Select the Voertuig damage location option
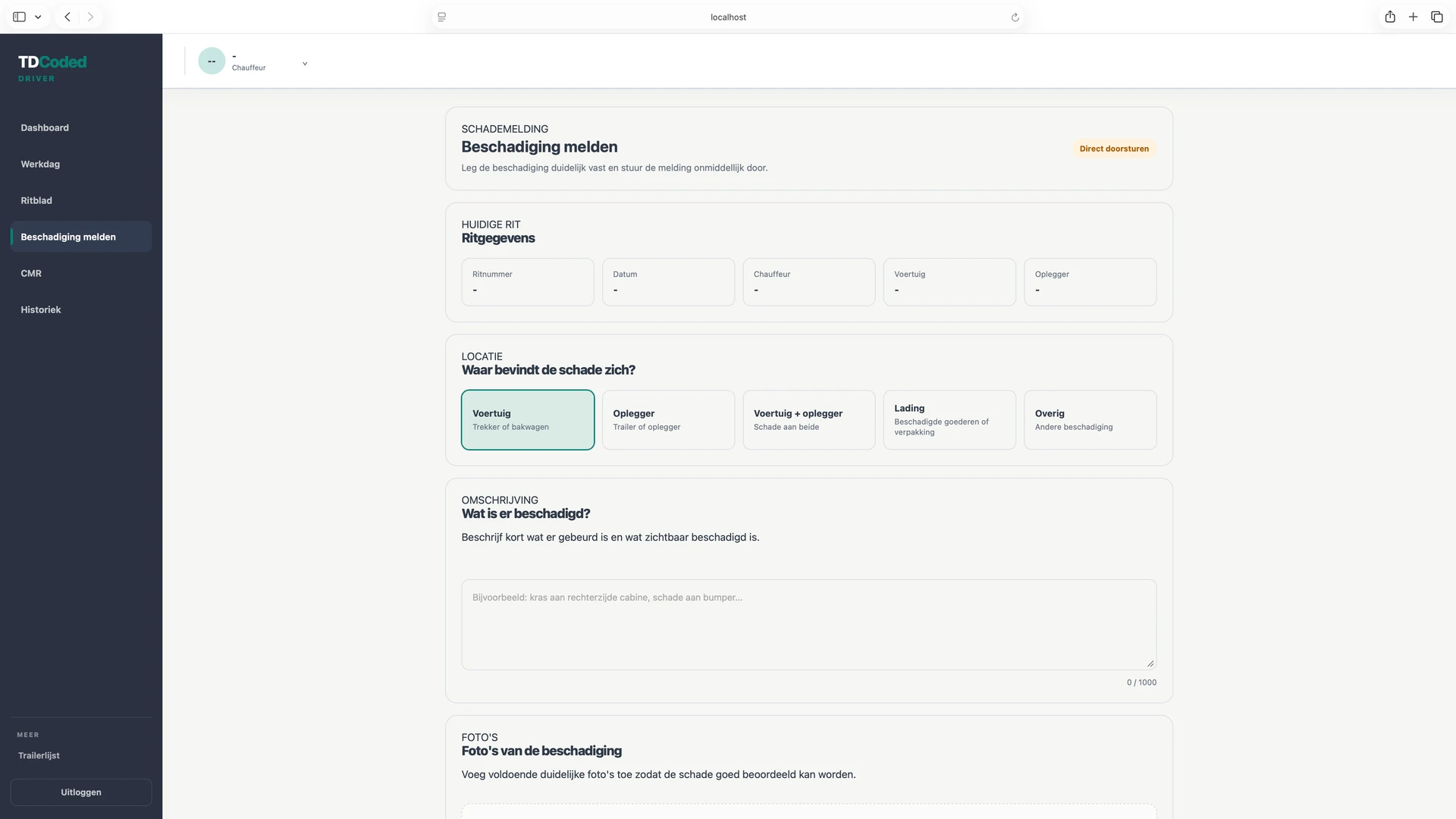The height and width of the screenshot is (819, 1456). tap(528, 420)
